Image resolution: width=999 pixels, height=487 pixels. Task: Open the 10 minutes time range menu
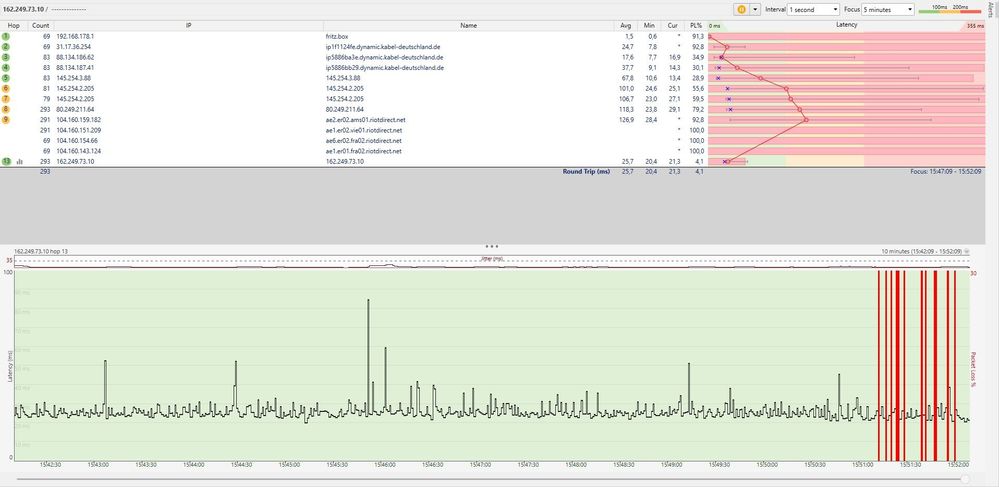(921, 252)
